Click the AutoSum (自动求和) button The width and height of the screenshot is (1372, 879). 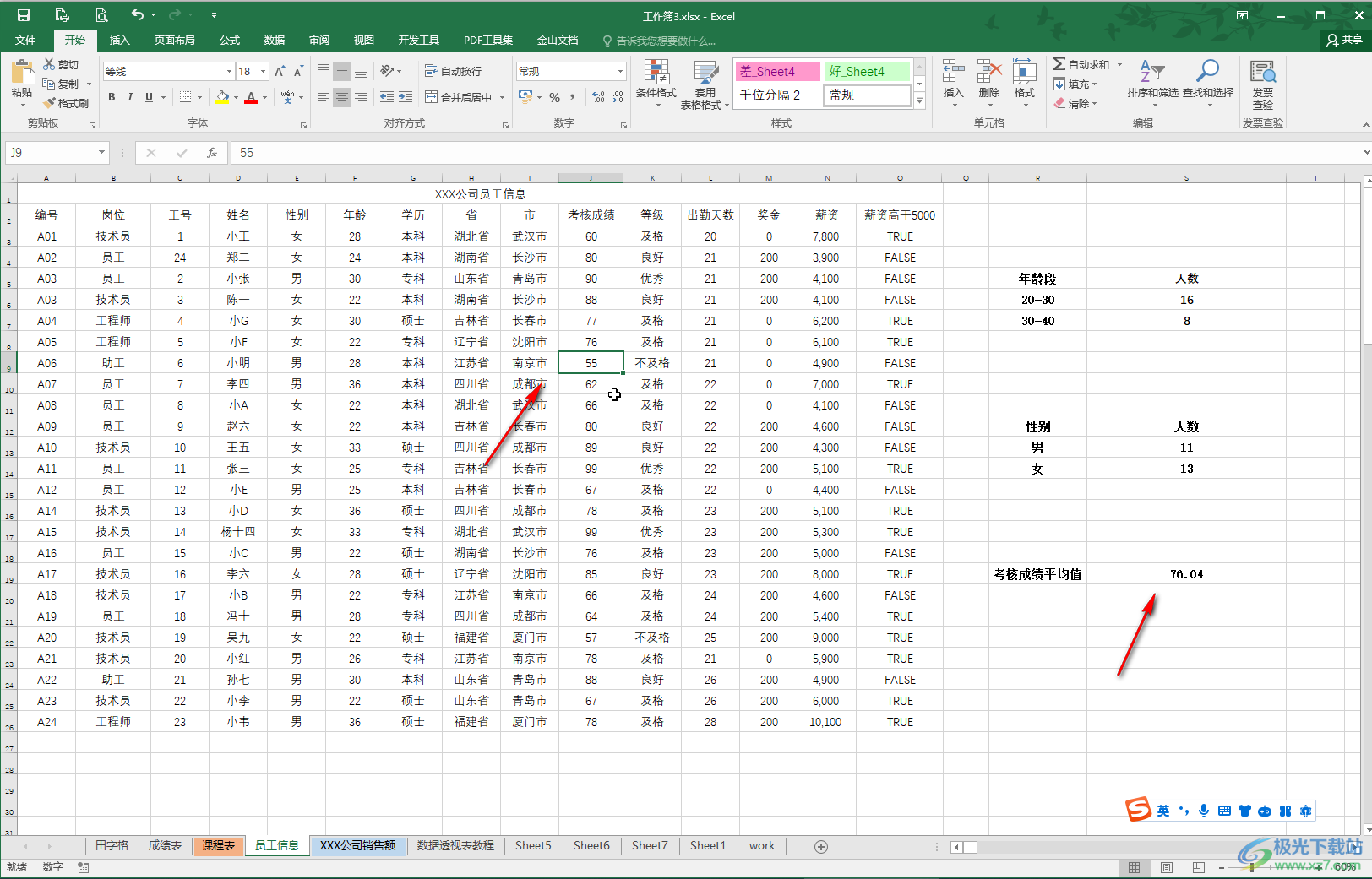[1081, 64]
